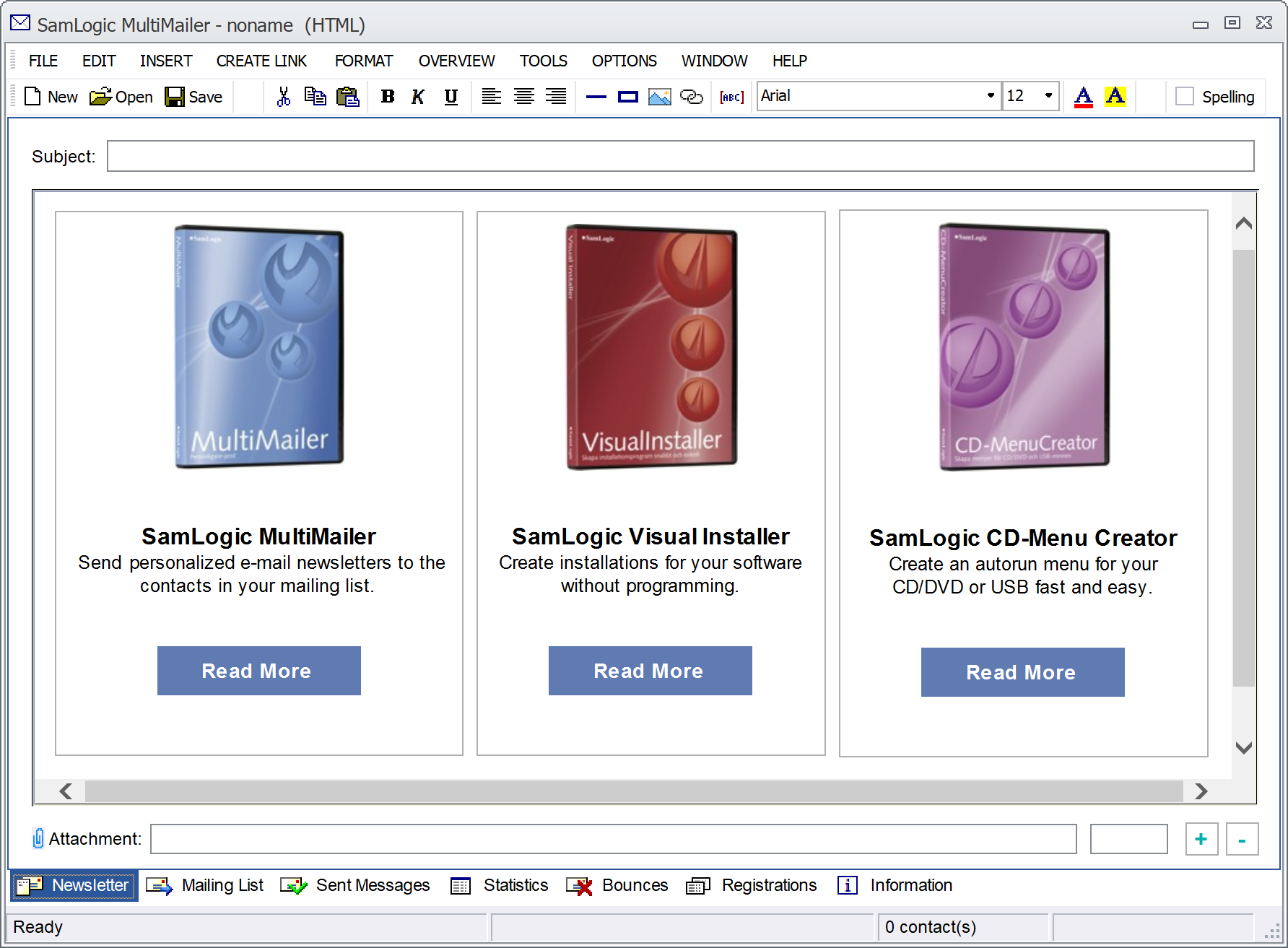This screenshot has width=1288, height=948.
Task: Open the FORMAT menu
Action: (364, 61)
